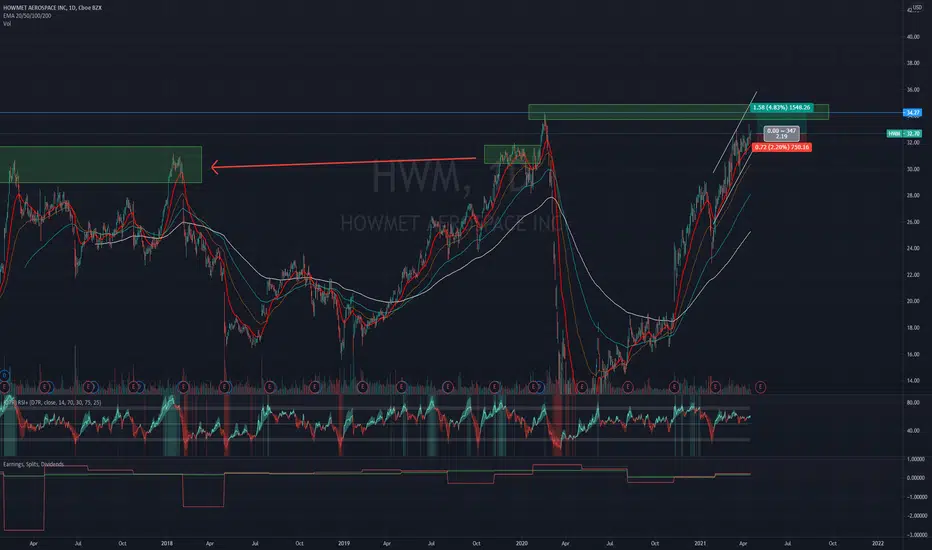Click the 20.00 price axis label
932x550 pixels.
pos(912,301)
